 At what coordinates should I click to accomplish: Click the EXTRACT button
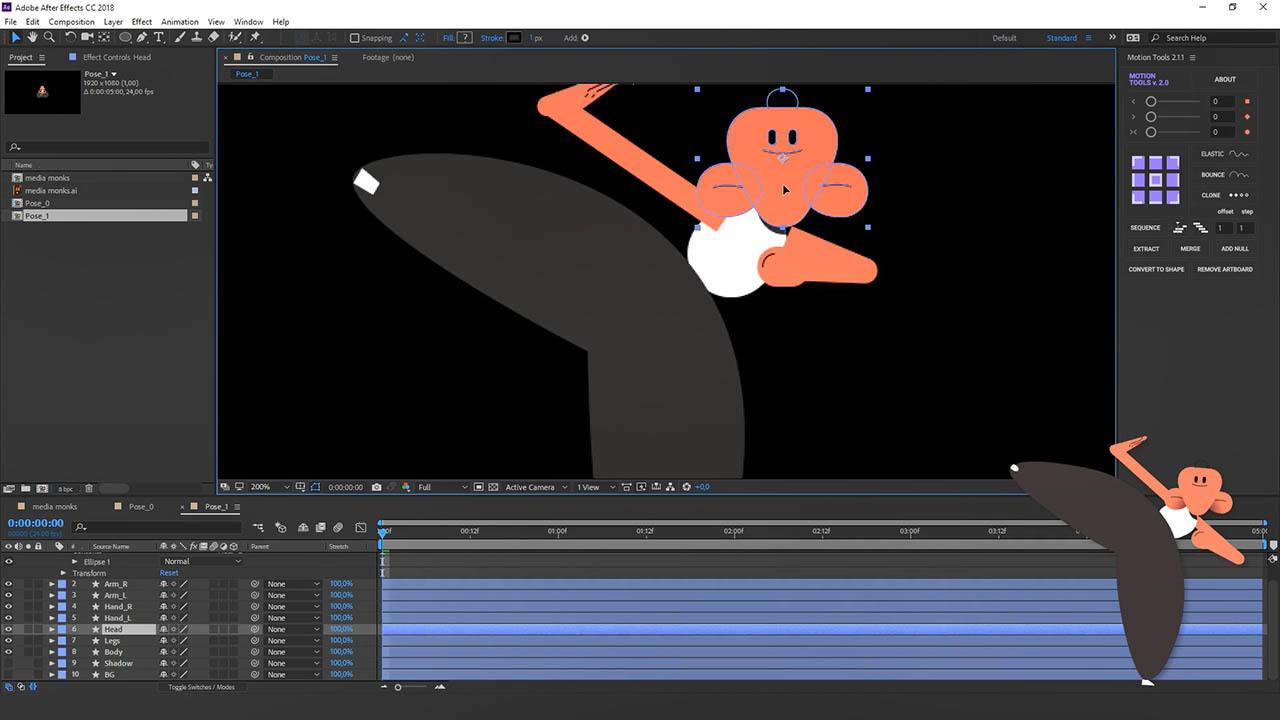click(x=1146, y=249)
